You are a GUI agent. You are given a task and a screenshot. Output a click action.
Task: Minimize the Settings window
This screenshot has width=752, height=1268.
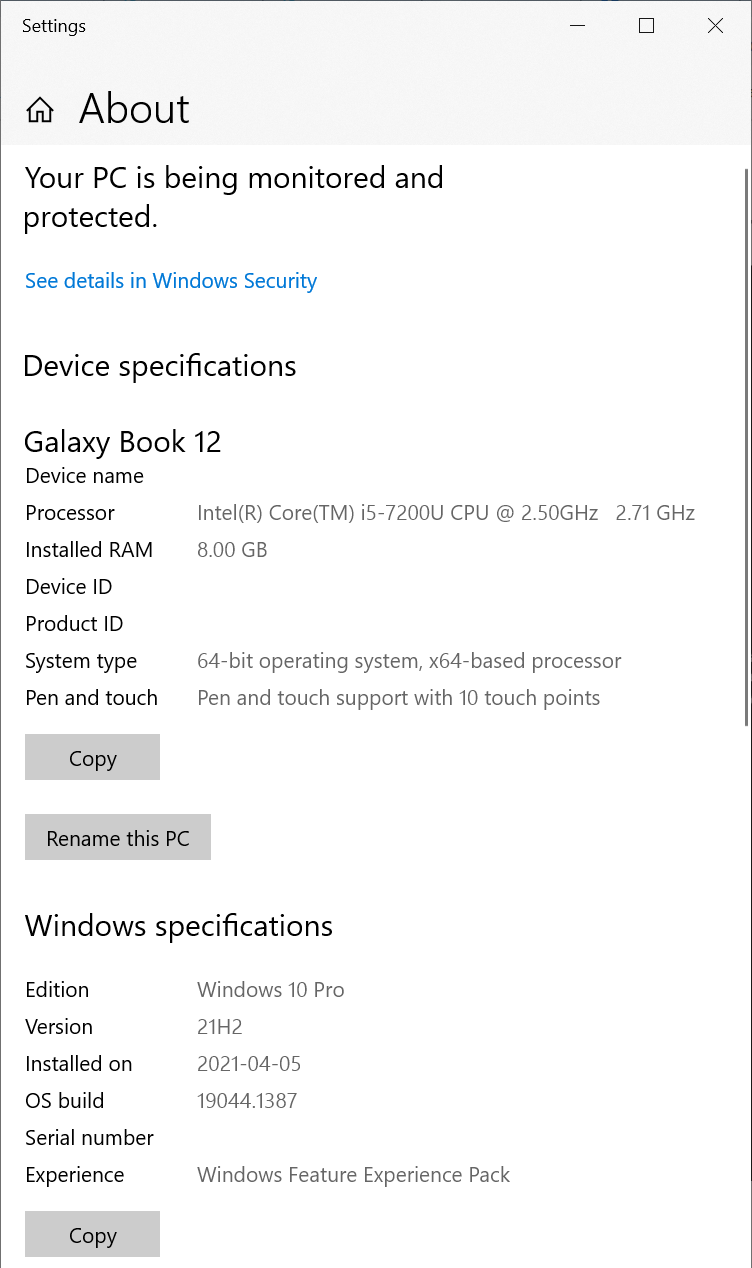coord(577,26)
